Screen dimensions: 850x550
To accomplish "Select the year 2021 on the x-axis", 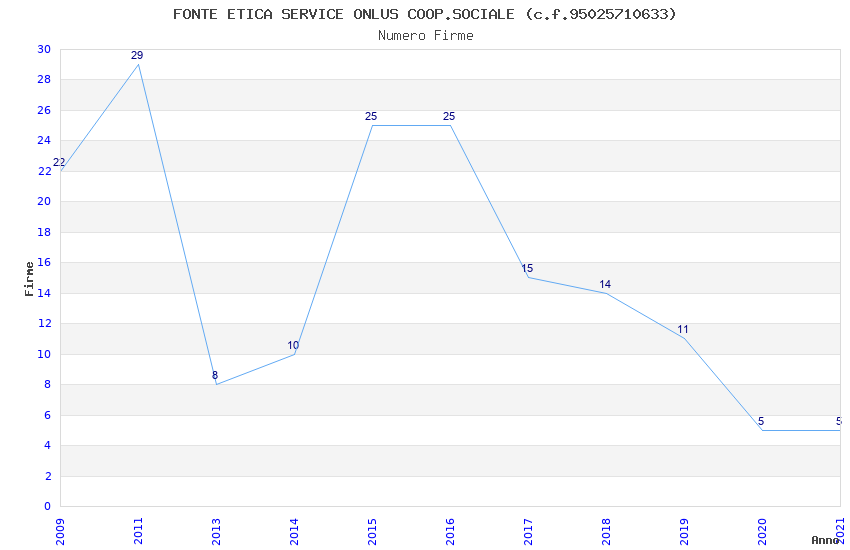I will coord(841,532).
